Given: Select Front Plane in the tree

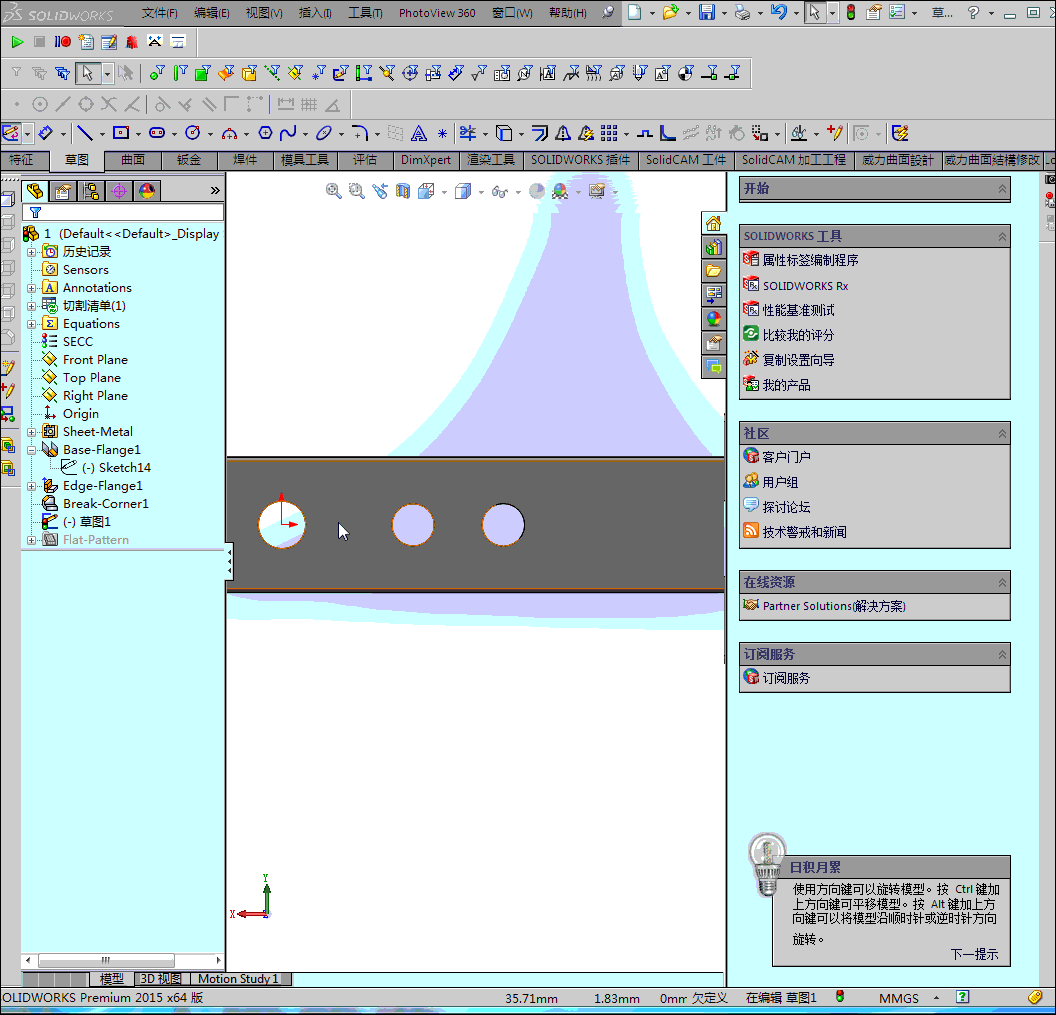Looking at the screenshot, I should [95, 360].
